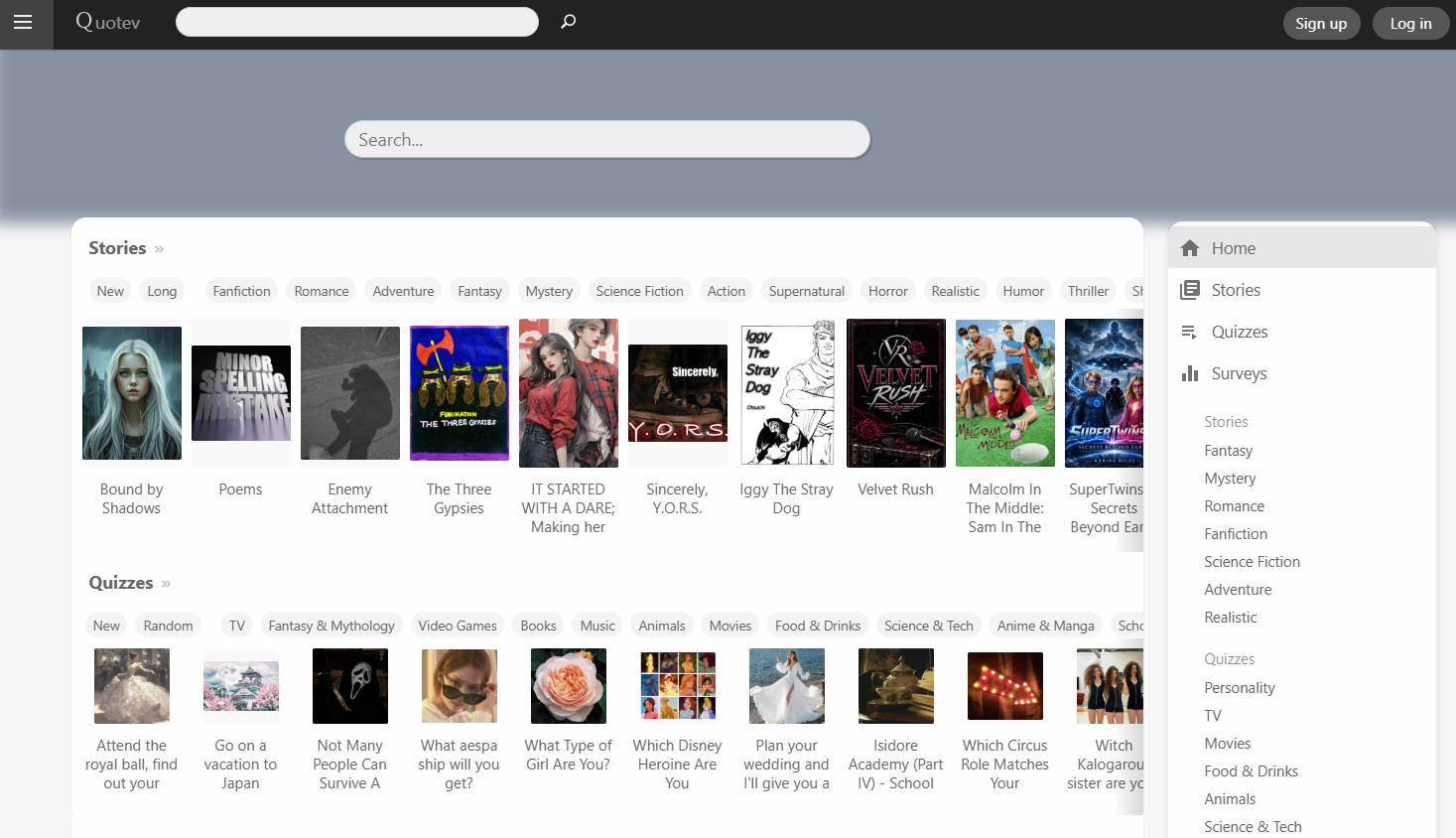The height and width of the screenshot is (838, 1456).
Task: Open Realistic in sidebar Stories list
Action: 1231,618
